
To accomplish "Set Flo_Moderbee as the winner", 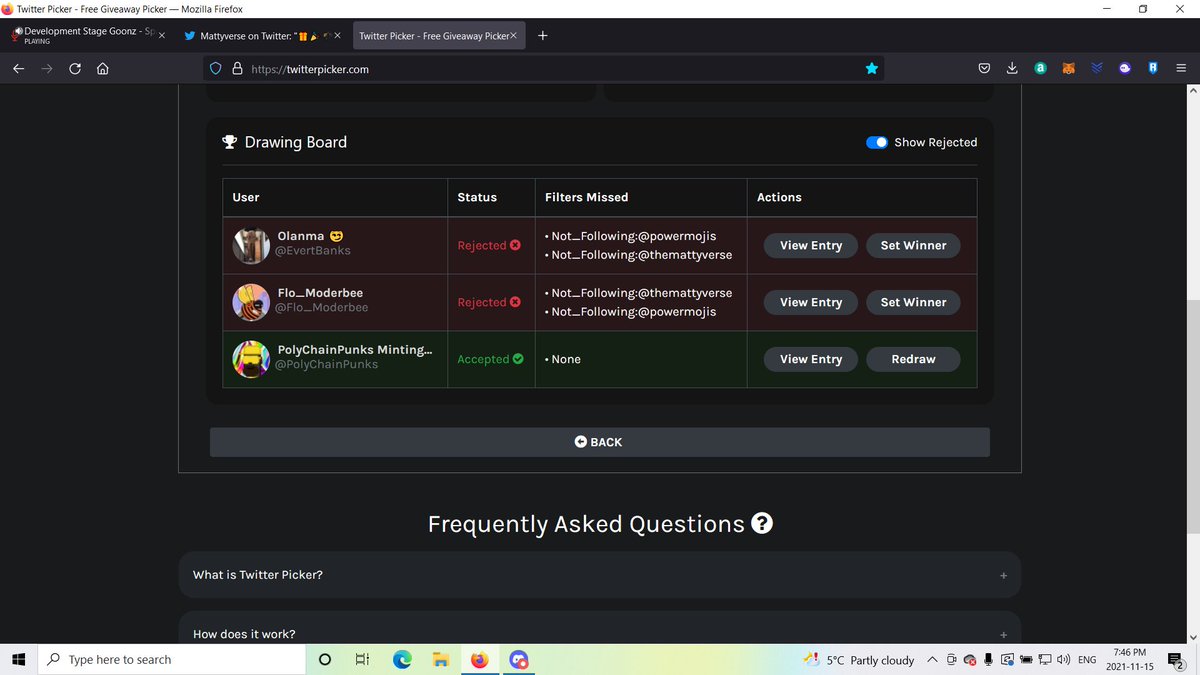I will click(x=913, y=302).
